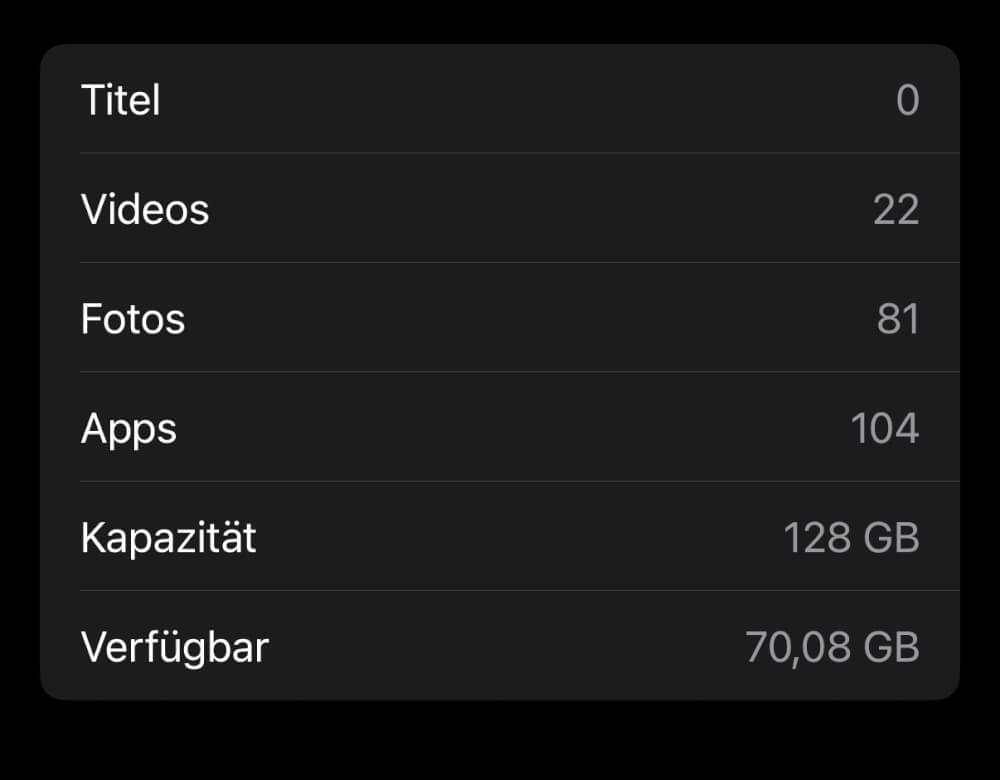The height and width of the screenshot is (780, 1000).
Task: Select the Kapazität row label
Action: (168, 538)
